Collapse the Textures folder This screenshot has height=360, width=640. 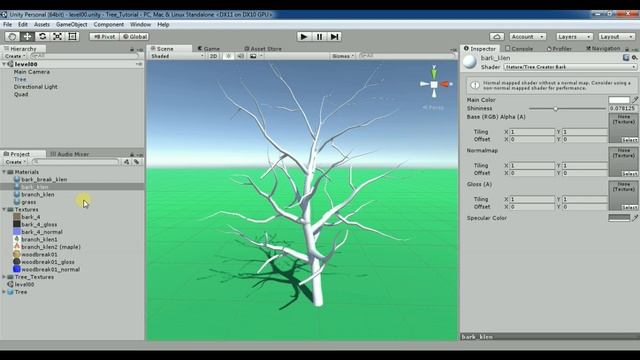4,210
